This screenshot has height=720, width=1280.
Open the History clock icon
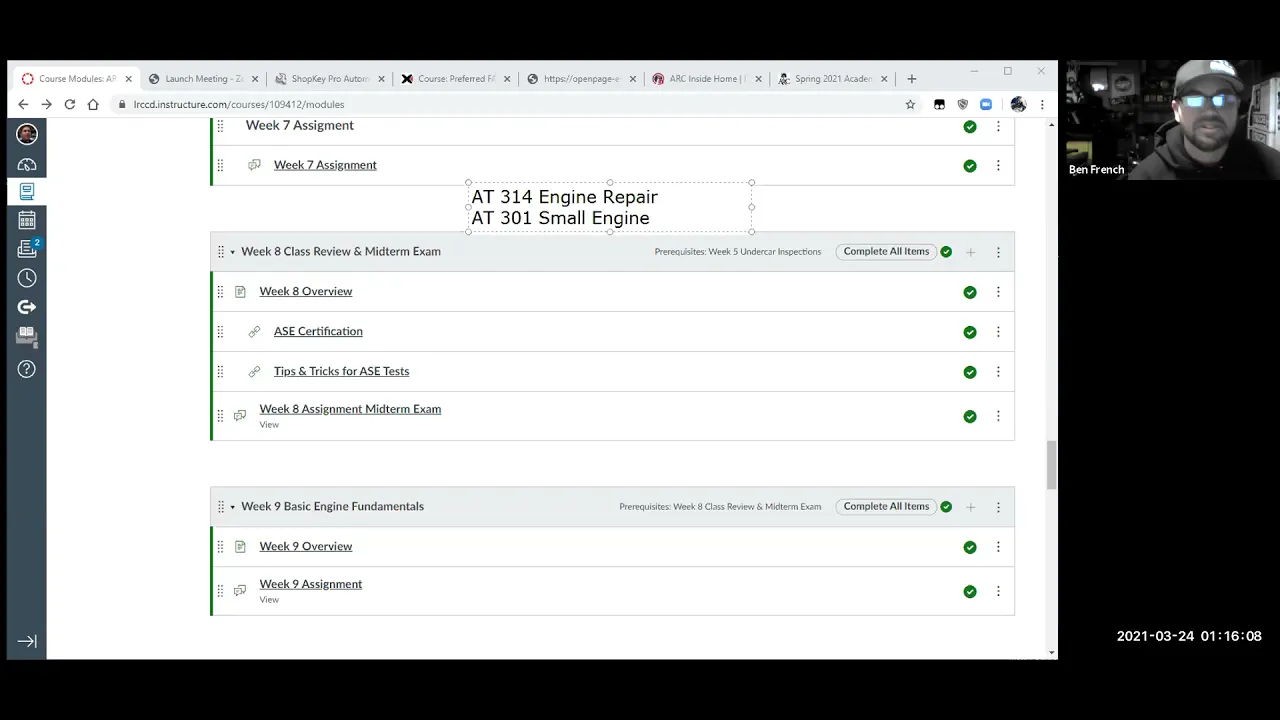pyautogui.click(x=27, y=278)
